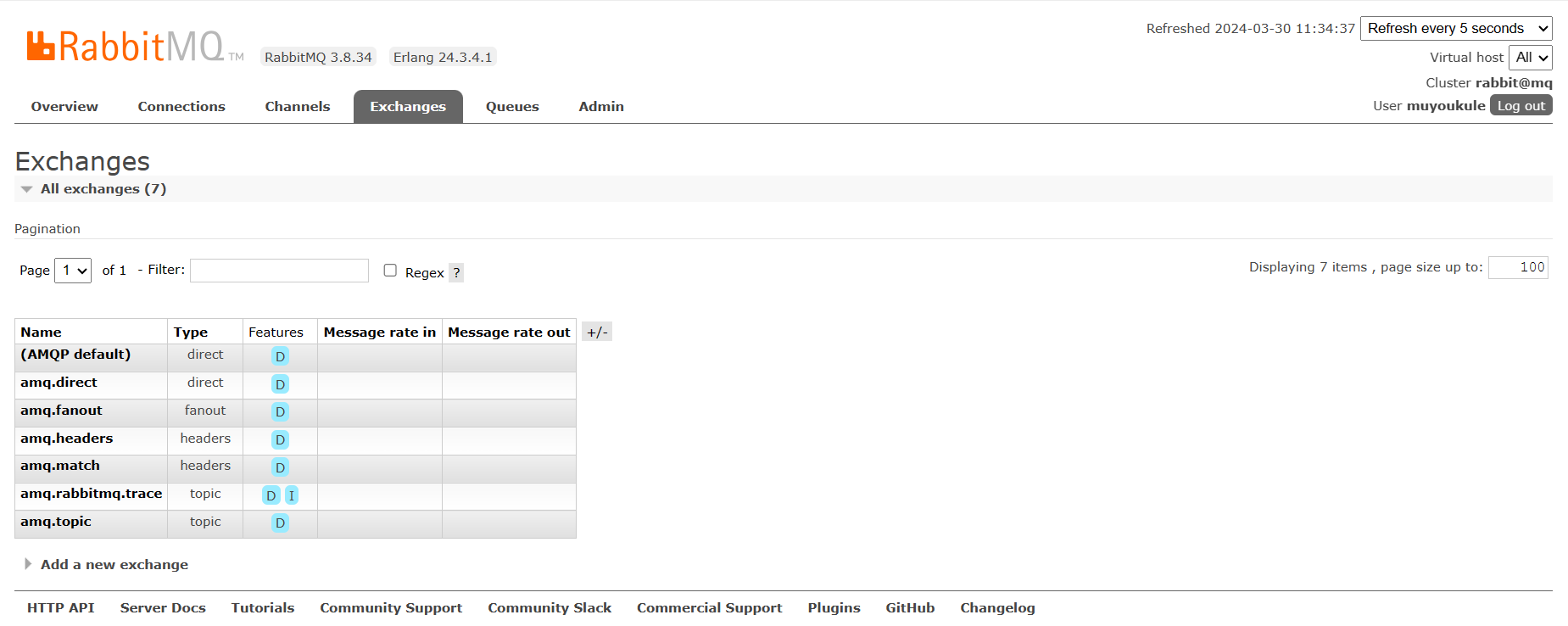Open the amq.topic exchange
The width and height of the screenshot is (1568, 626).
coord(56,522)
